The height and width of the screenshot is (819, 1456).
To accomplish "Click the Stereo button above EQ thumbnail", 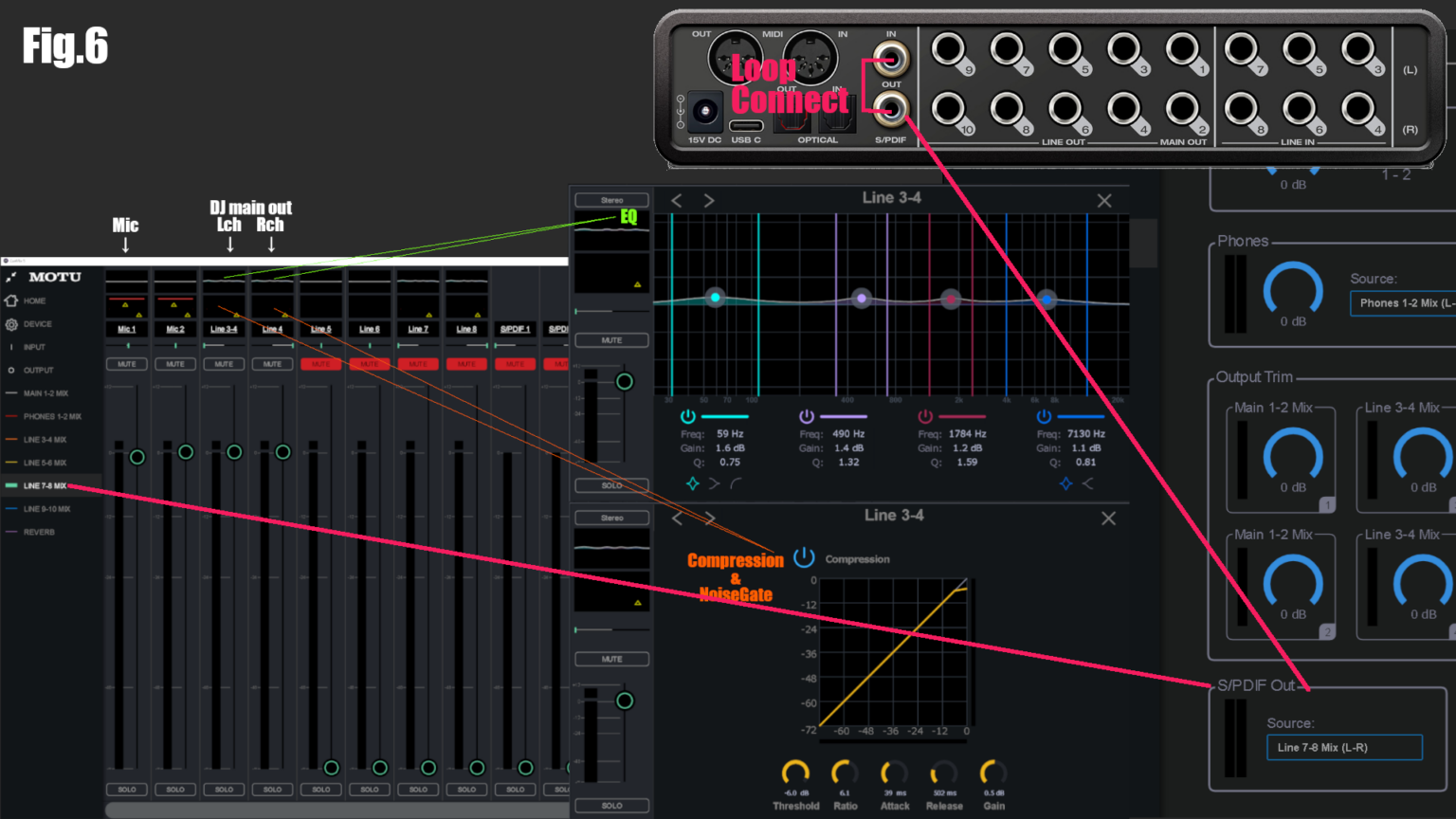I will (611, 200).
